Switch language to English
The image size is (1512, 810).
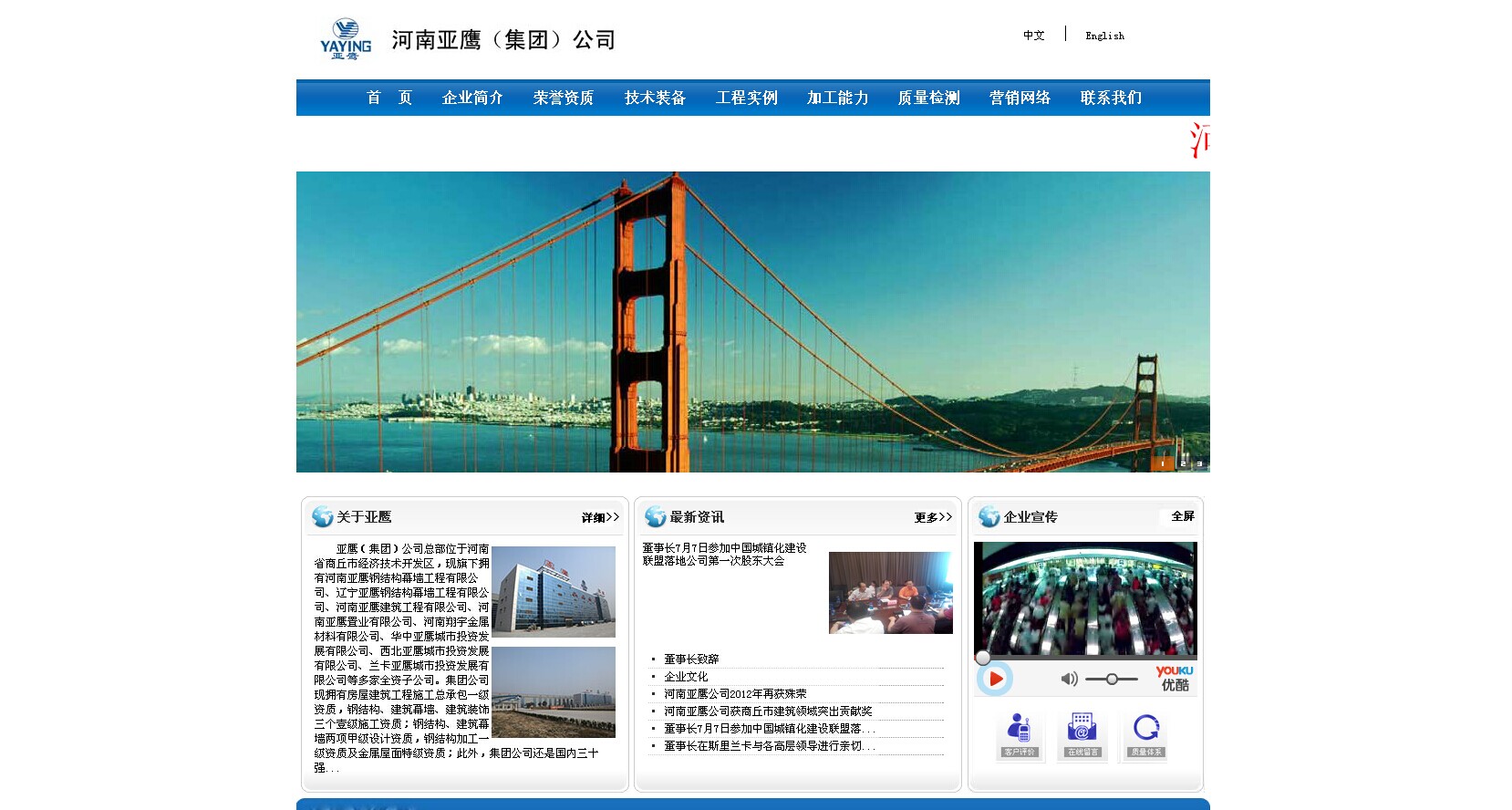1104,36
